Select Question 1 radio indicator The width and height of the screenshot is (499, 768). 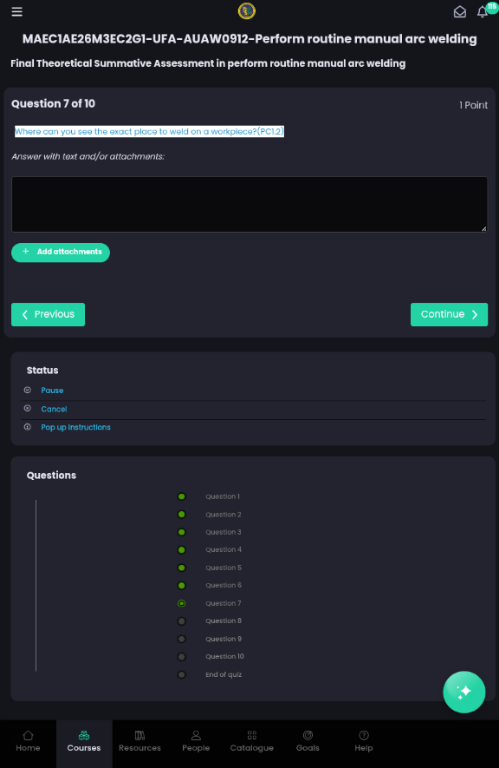(x=181, y=497)
